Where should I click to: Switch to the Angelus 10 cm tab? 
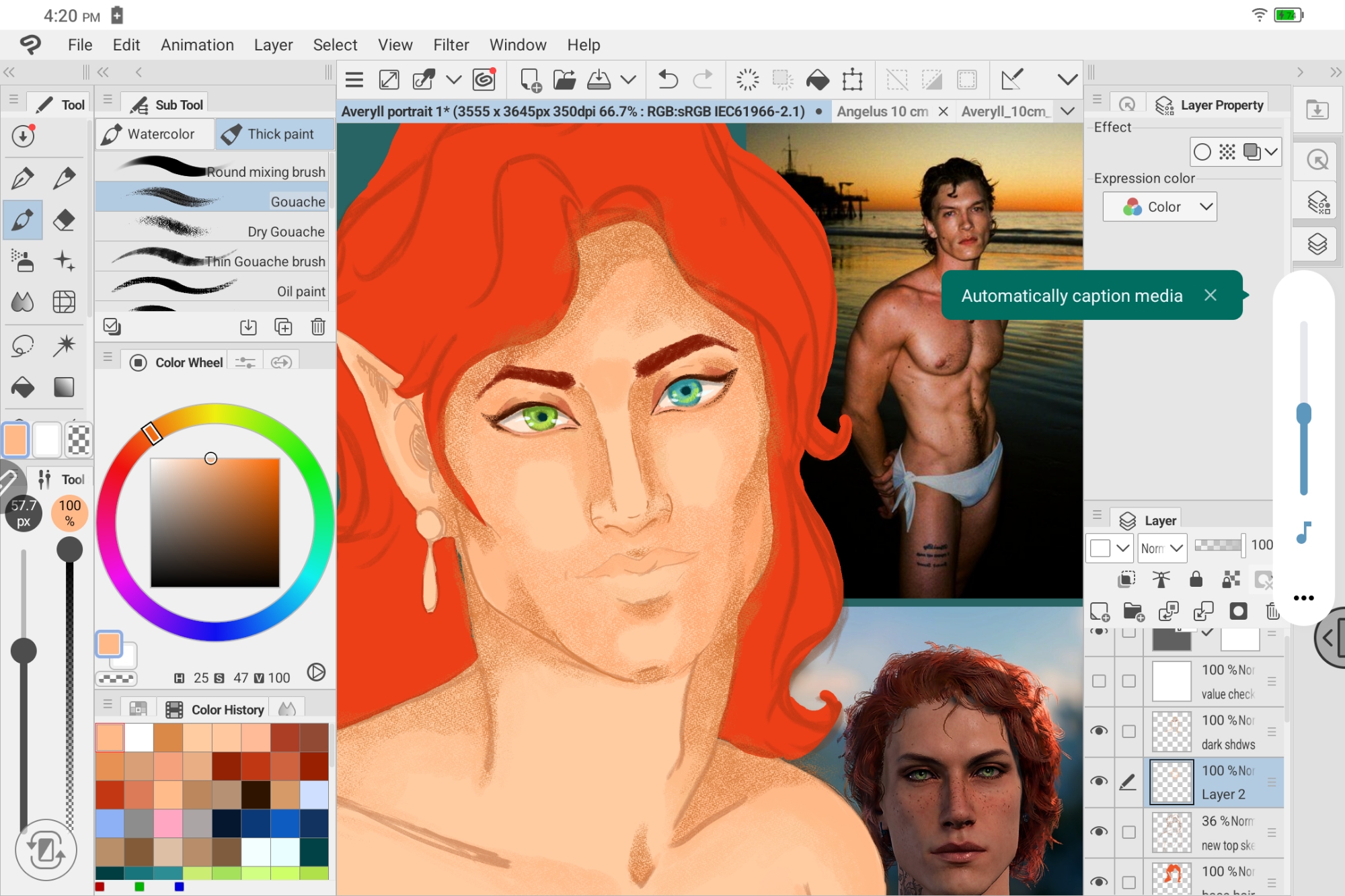pos(882,112)
